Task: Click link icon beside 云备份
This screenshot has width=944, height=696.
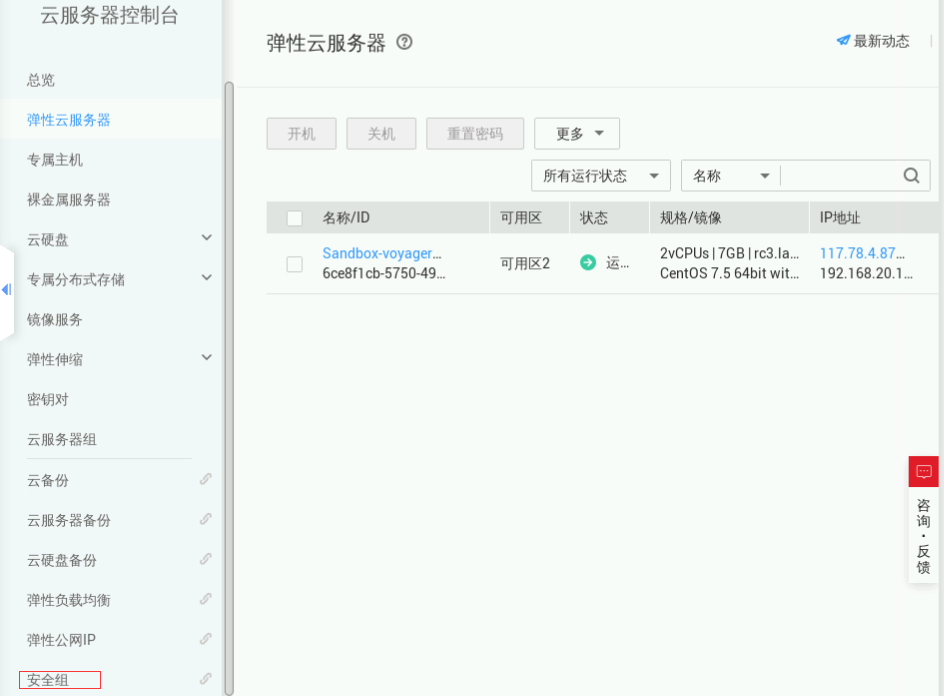Action: point(205,479)
